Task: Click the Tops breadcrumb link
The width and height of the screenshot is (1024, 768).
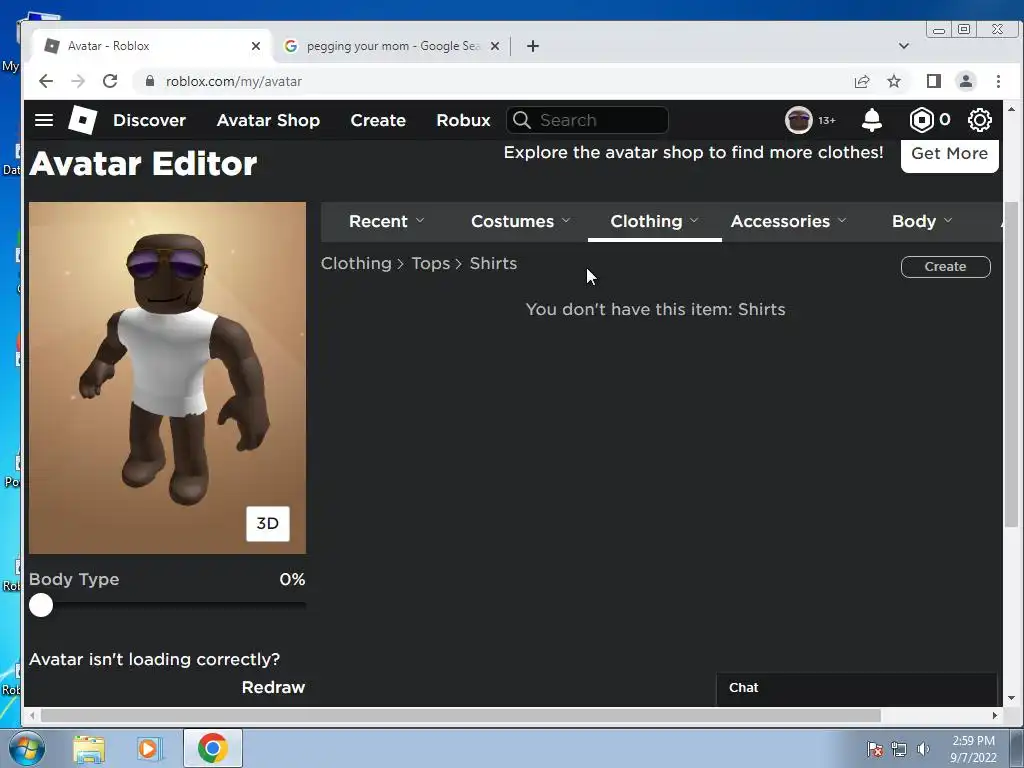Action: [x=430, y=263]
